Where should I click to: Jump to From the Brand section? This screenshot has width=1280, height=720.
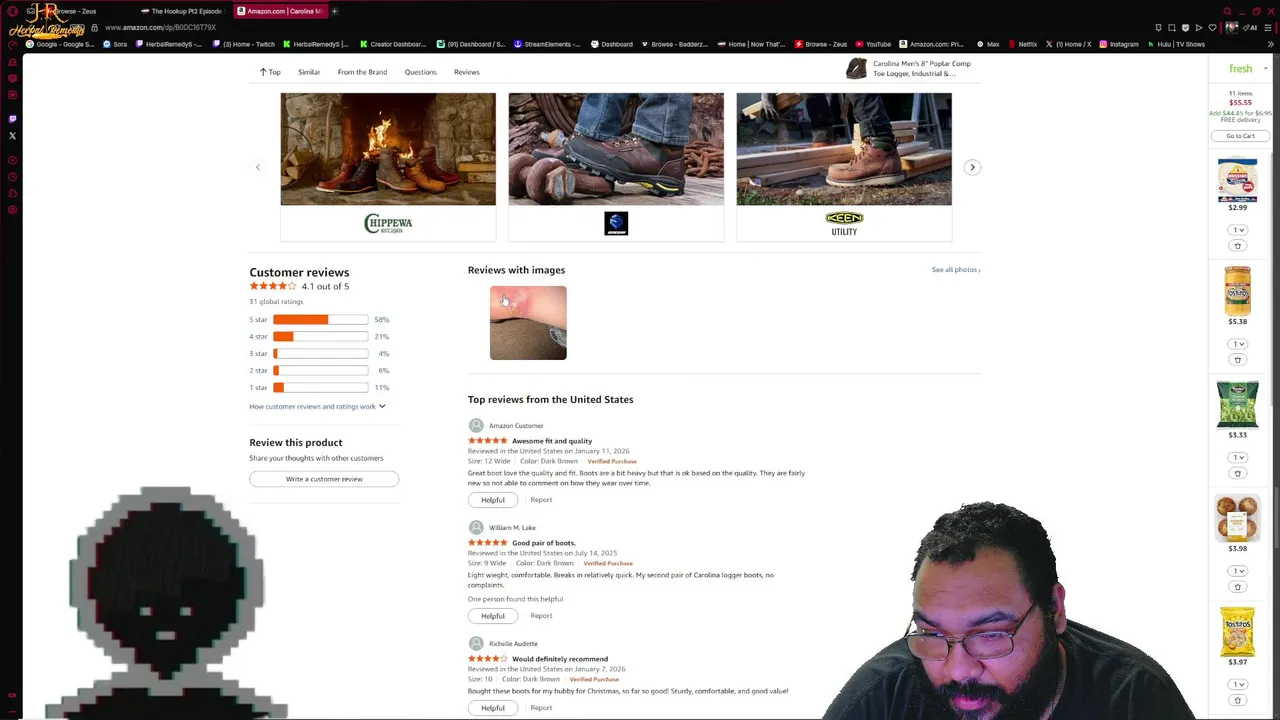[x=362, y=72]
